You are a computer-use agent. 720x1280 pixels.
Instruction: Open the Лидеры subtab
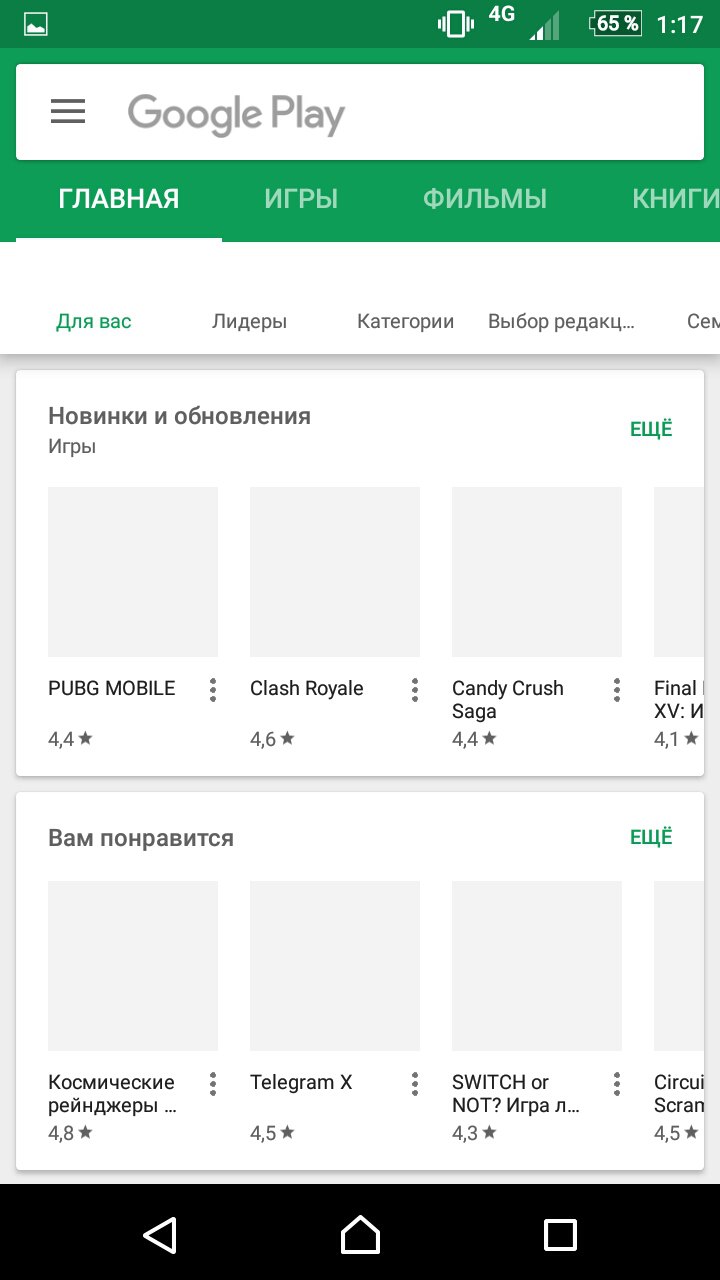pyautogui.click(x=250, y=322)
